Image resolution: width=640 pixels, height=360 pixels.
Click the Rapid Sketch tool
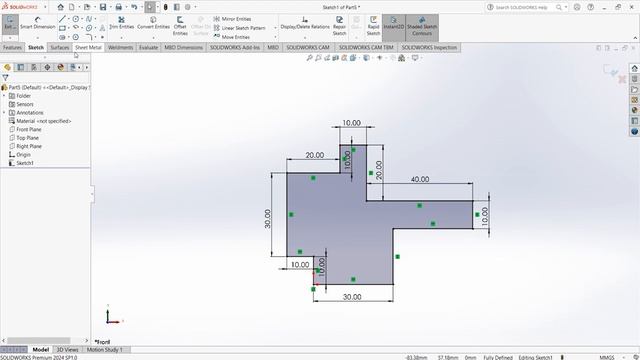pos(373,26)
